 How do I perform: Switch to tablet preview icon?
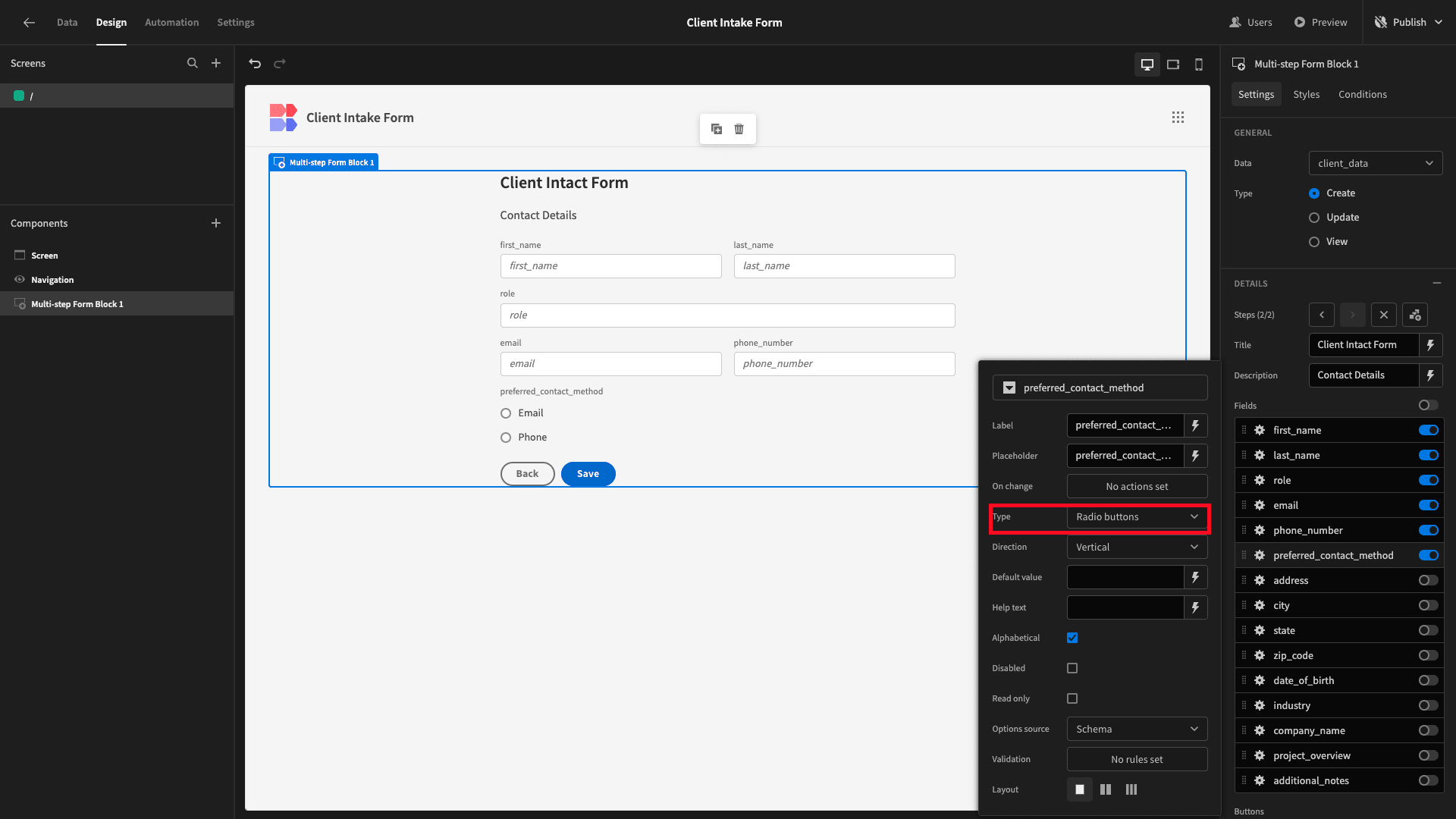(1173, 64)
